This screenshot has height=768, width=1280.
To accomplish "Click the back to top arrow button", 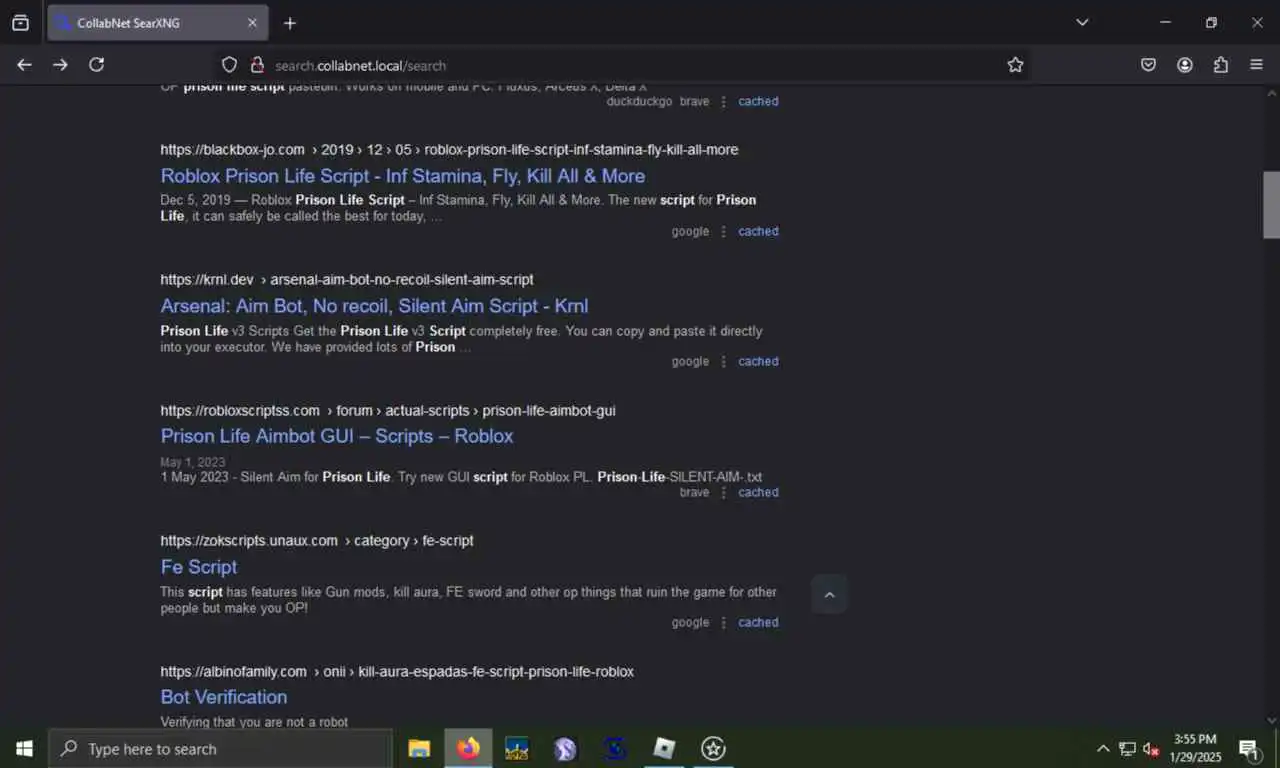I will (x=829, y=594).
